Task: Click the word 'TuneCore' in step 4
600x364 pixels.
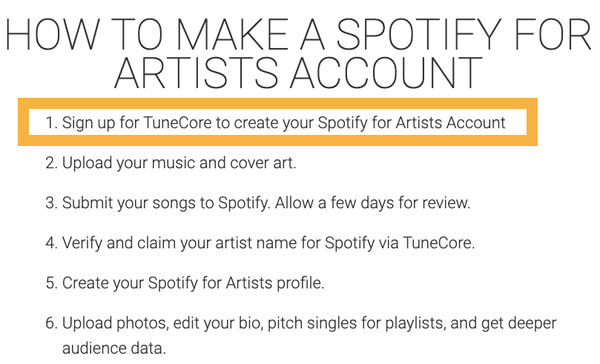Action: tap(439, 243)
